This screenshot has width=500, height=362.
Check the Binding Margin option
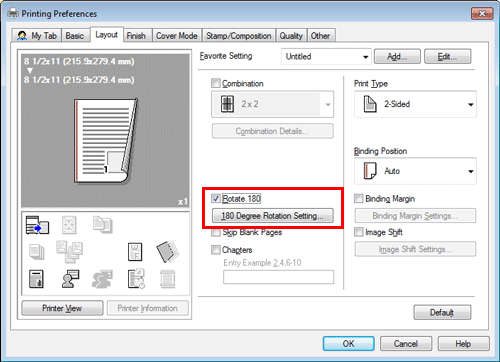pyautogui.click(x=359, y=198)
